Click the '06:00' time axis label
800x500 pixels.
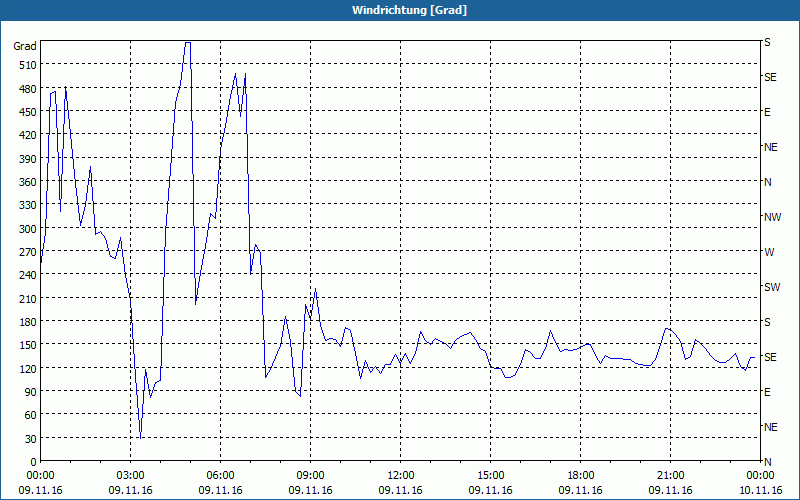220,476
